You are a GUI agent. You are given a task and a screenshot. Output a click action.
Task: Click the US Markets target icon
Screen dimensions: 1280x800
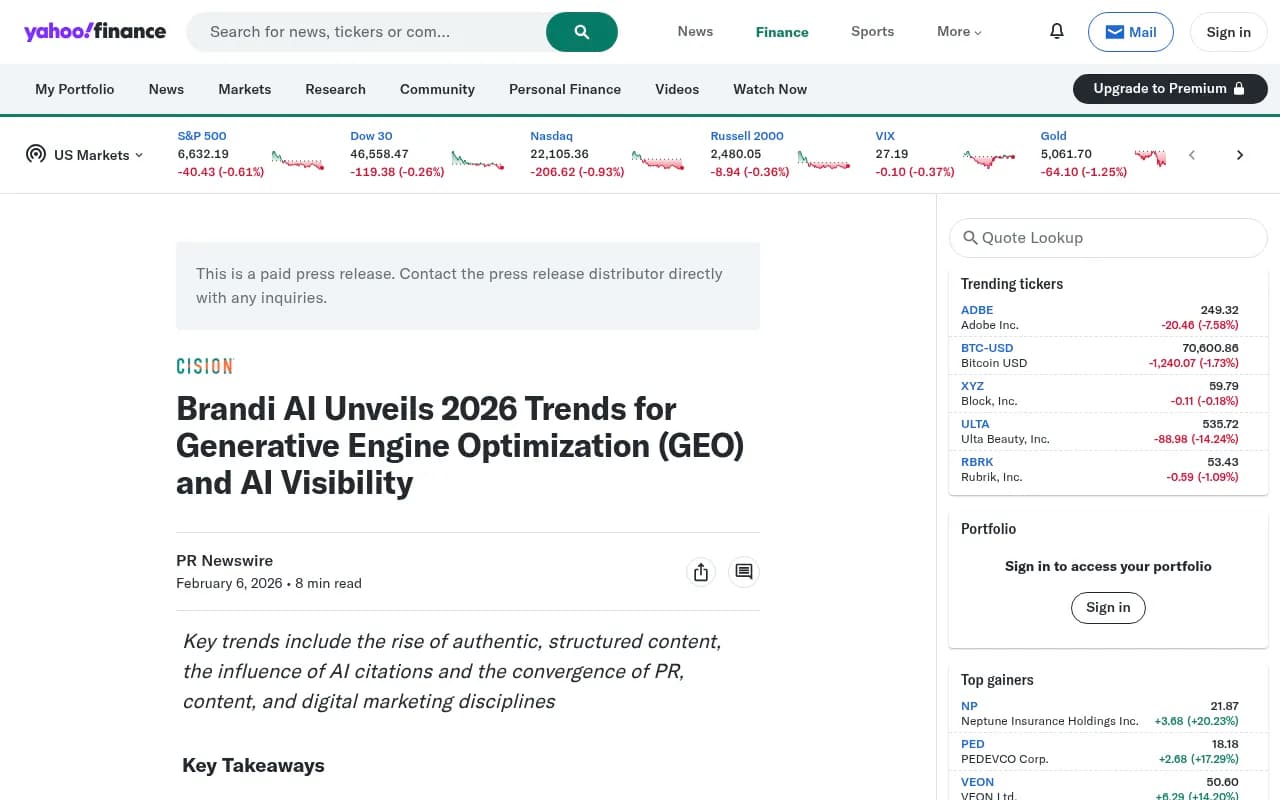[x=36, y=154]
